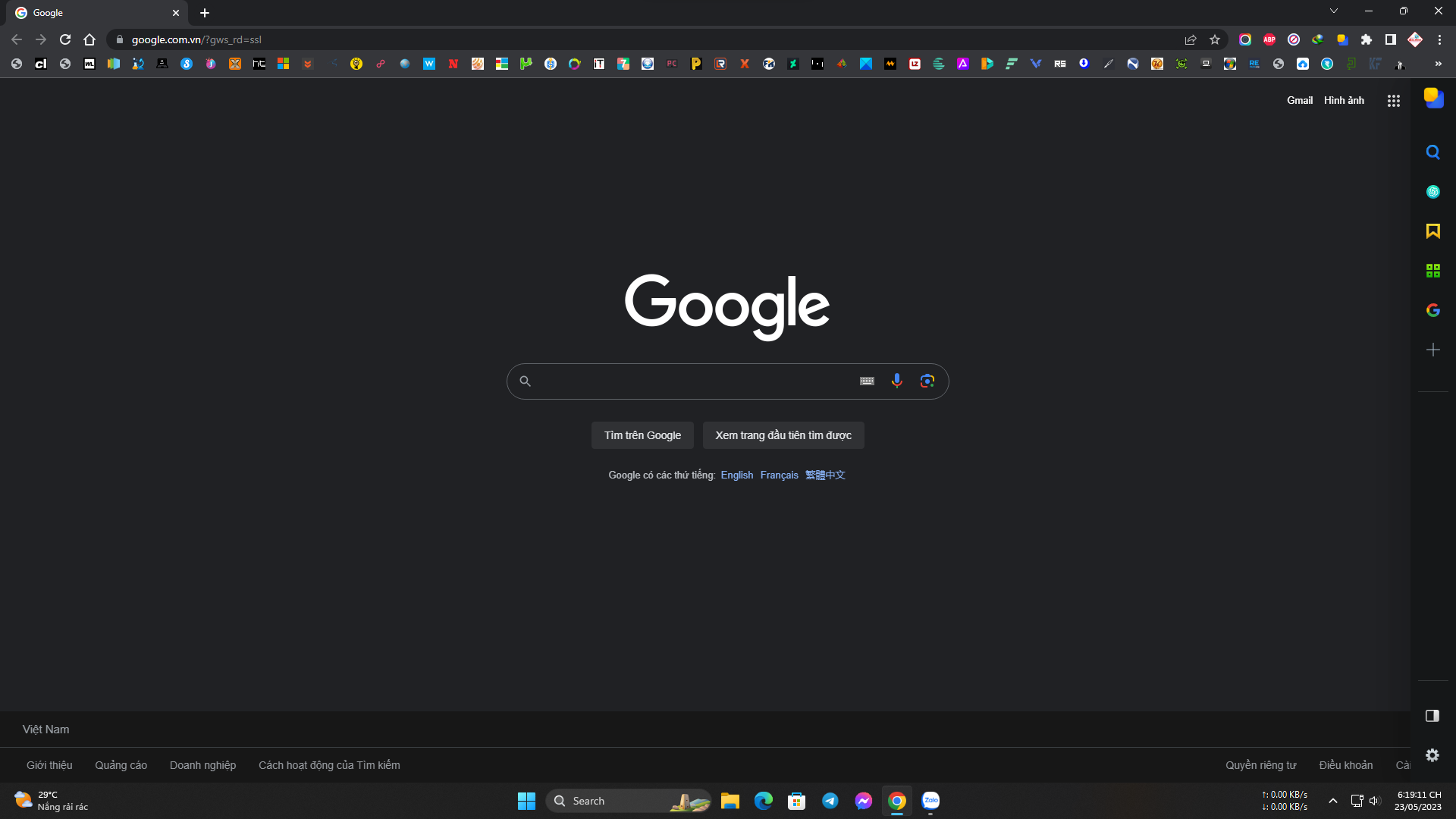Viewport: 1456px width, 819px height.
Task: Click the browser address bar URL
Action: click(196, 39)
